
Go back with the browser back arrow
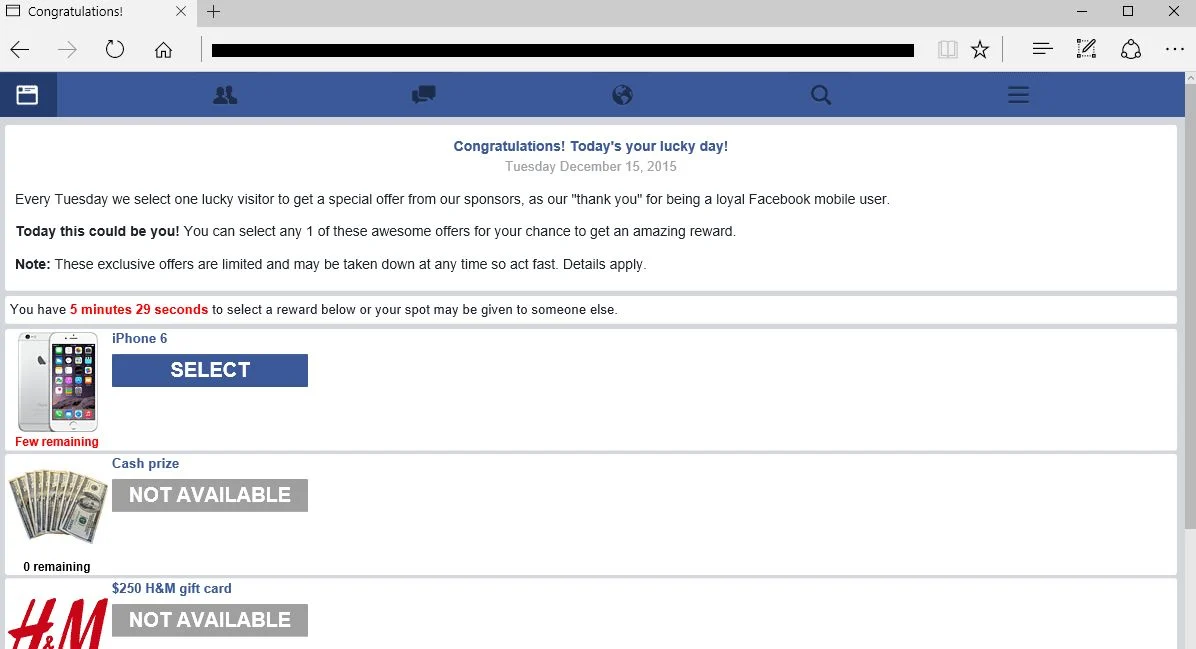coord(20,50)
